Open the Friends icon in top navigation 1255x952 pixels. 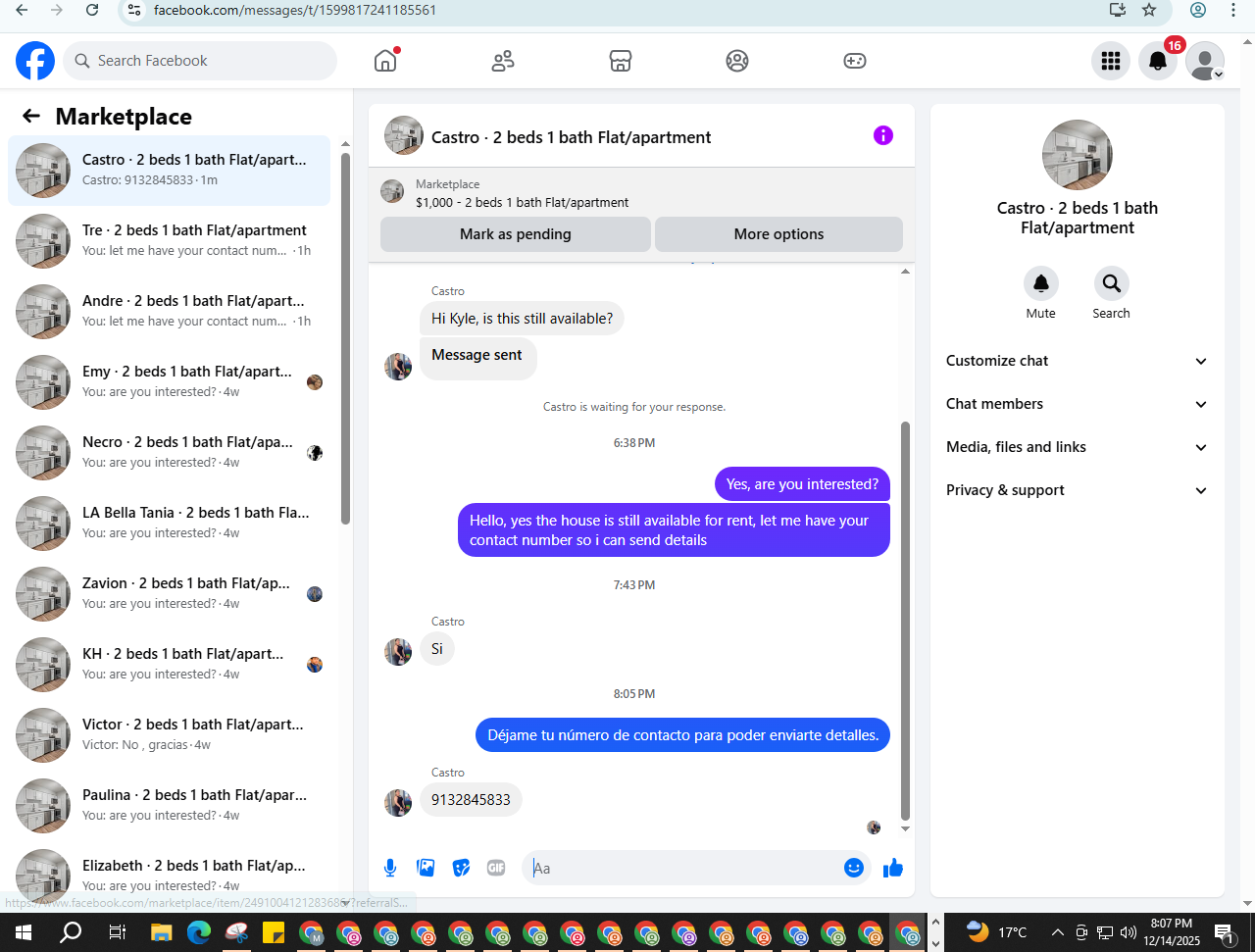click(x=503, y=61)
